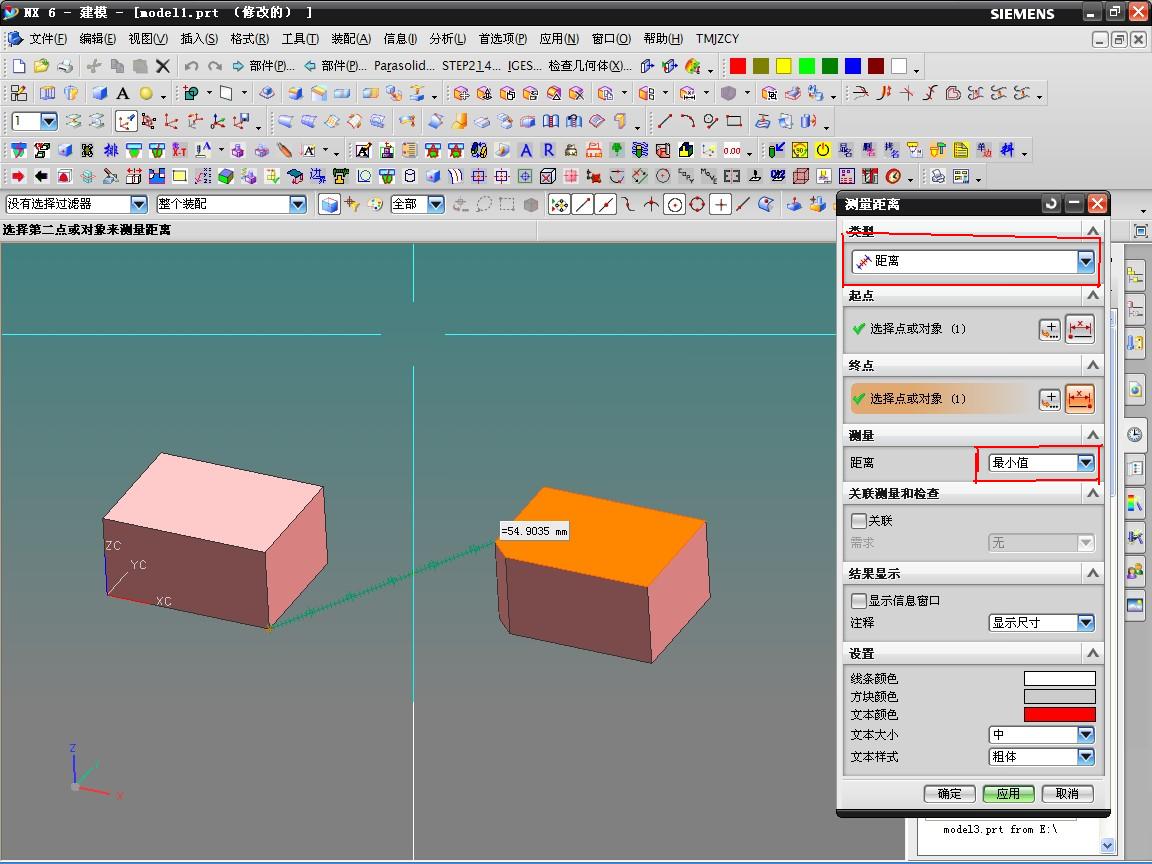Check the 显示信息窗口 checkbox
Image resolution: width=1152 pixels, height=864 pixels.
pyautogui.click(x=859, y=601)
